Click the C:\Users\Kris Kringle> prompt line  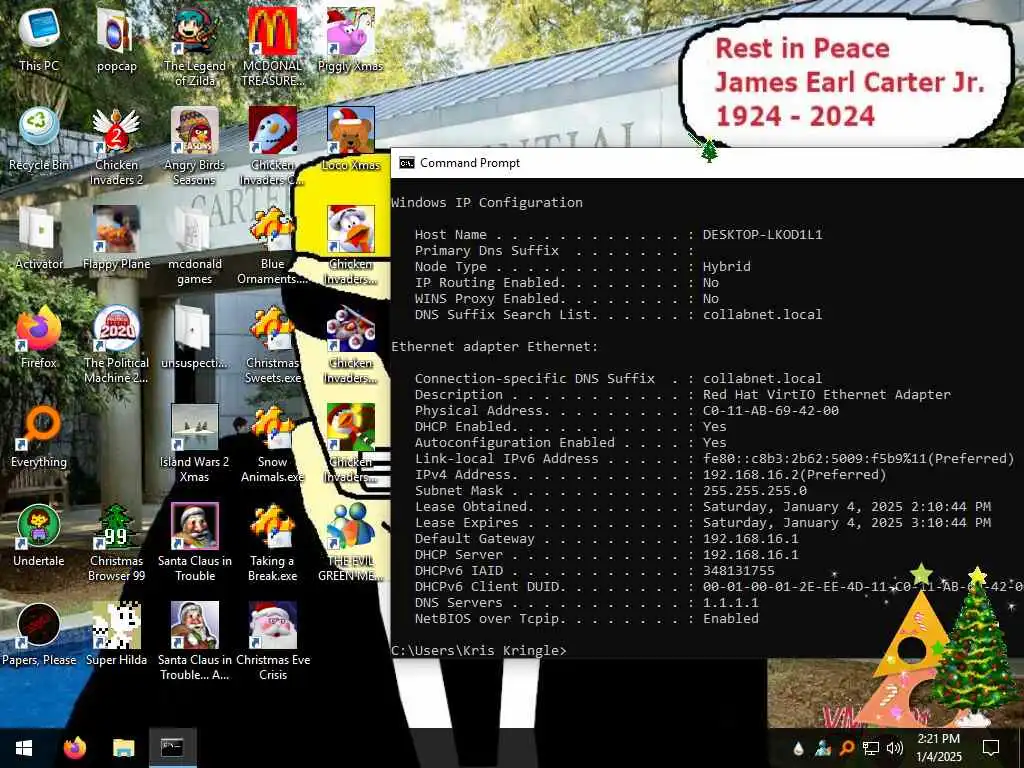(x=479, y=650)
